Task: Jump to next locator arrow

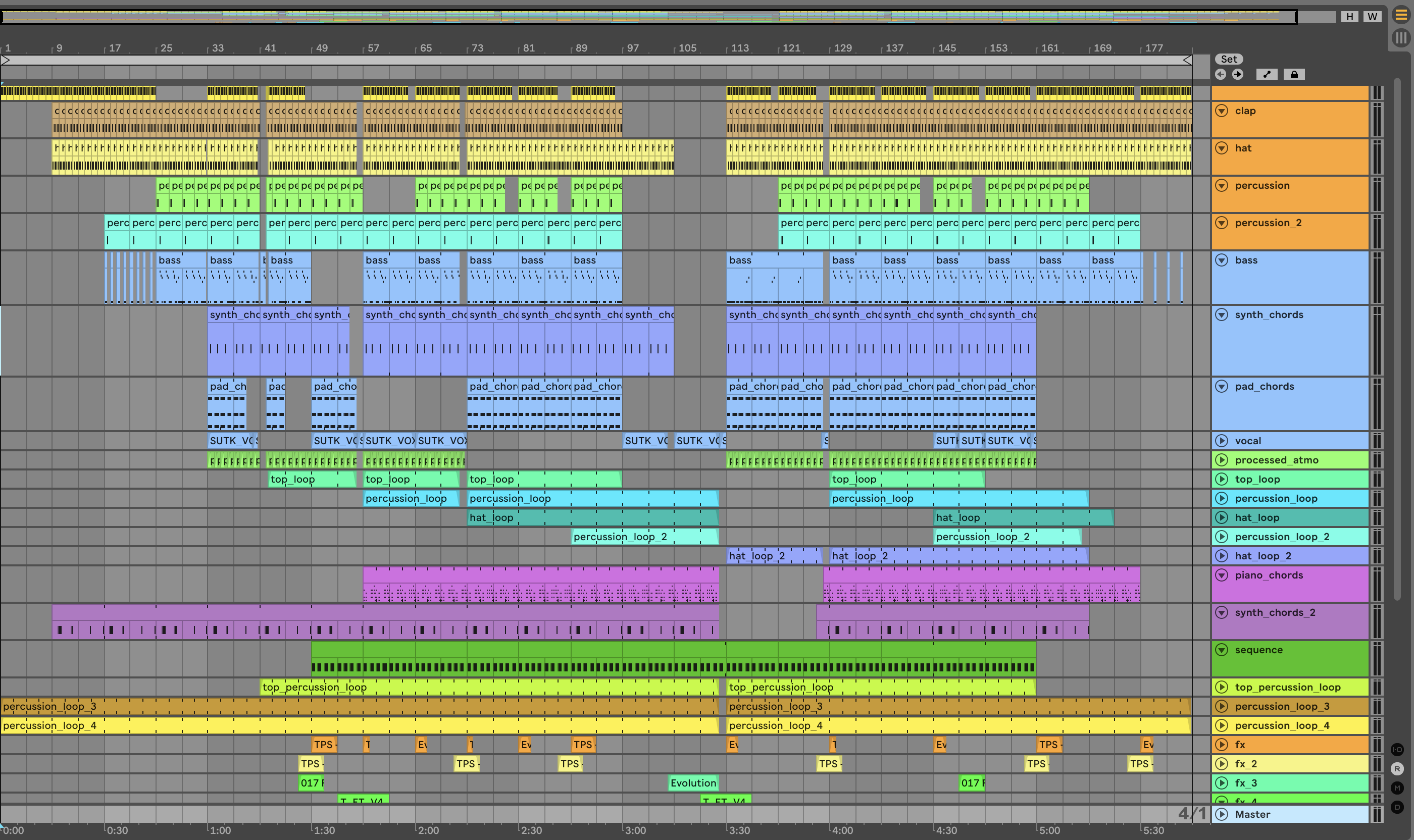Action: tap(1238, 74)
